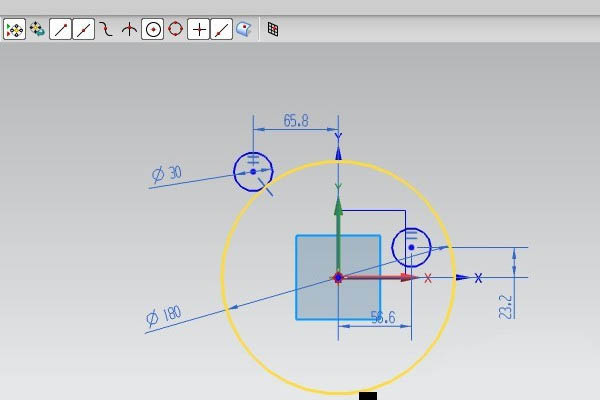Click the Clear Snap Points icon
Image resolution: width=600 pixels, height=400 pixels.
pos(37,30)
